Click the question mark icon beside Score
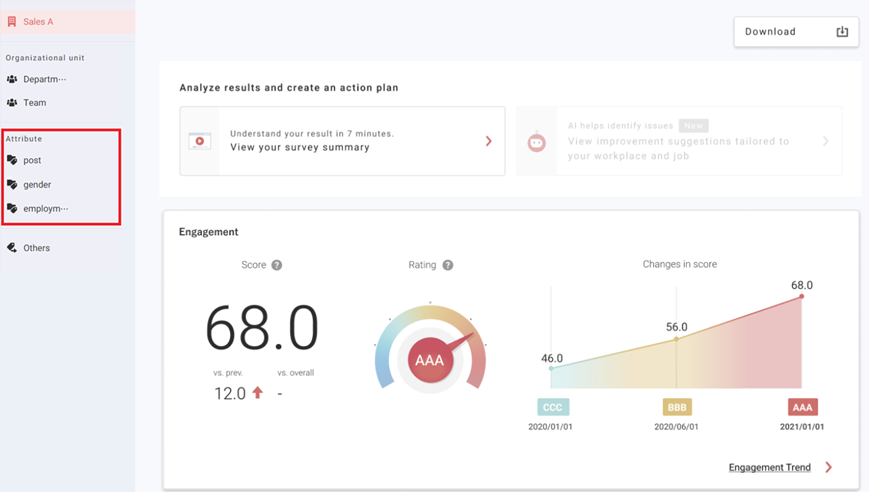This screenshot has height=492, width=869. tap(277, 265)
